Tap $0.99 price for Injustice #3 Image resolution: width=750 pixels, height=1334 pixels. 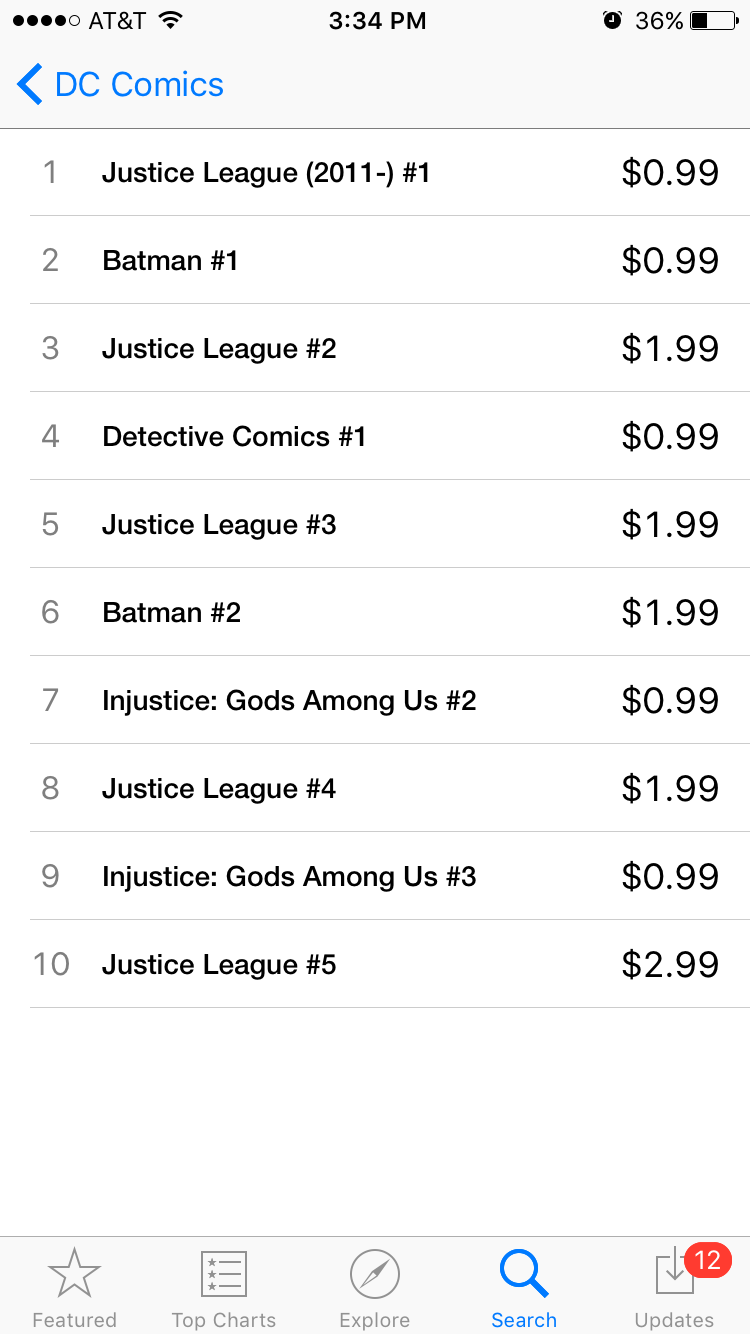point(670,876)
